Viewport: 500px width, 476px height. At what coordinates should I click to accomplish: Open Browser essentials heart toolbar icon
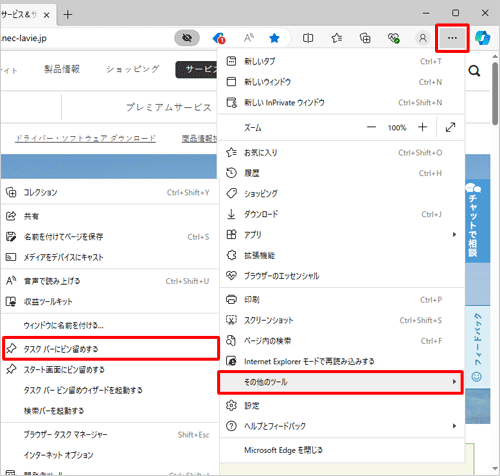(x=394, y=38)
